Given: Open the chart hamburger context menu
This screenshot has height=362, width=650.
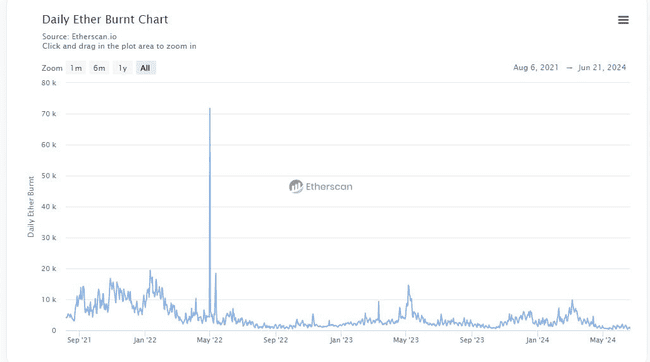Looking at the screenshot, I should click(623, 20).
